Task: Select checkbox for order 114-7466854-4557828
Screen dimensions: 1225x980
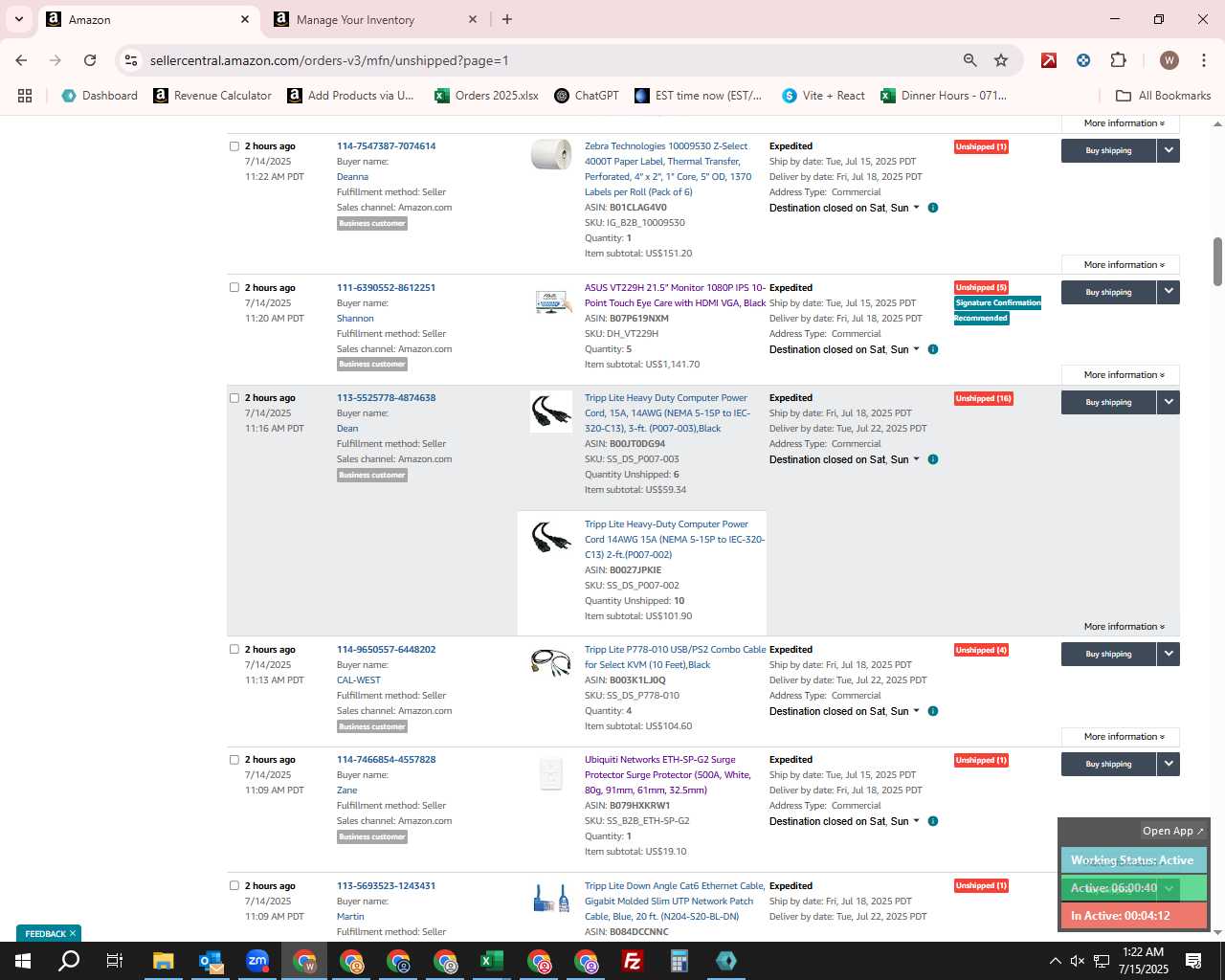Action: point(234,760)
